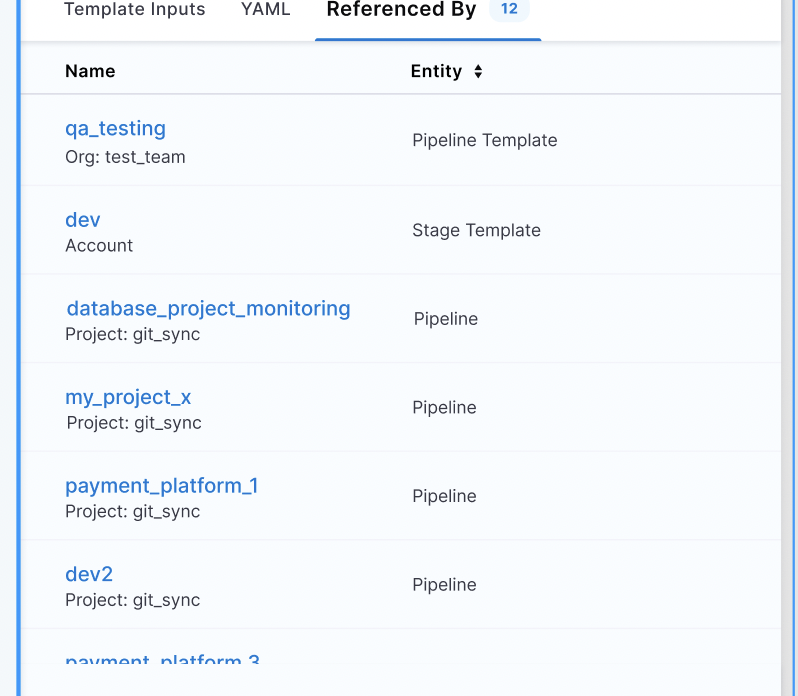
Task: Open the partially visible payment_platform_3 link
Action: [x=162, y=660]
